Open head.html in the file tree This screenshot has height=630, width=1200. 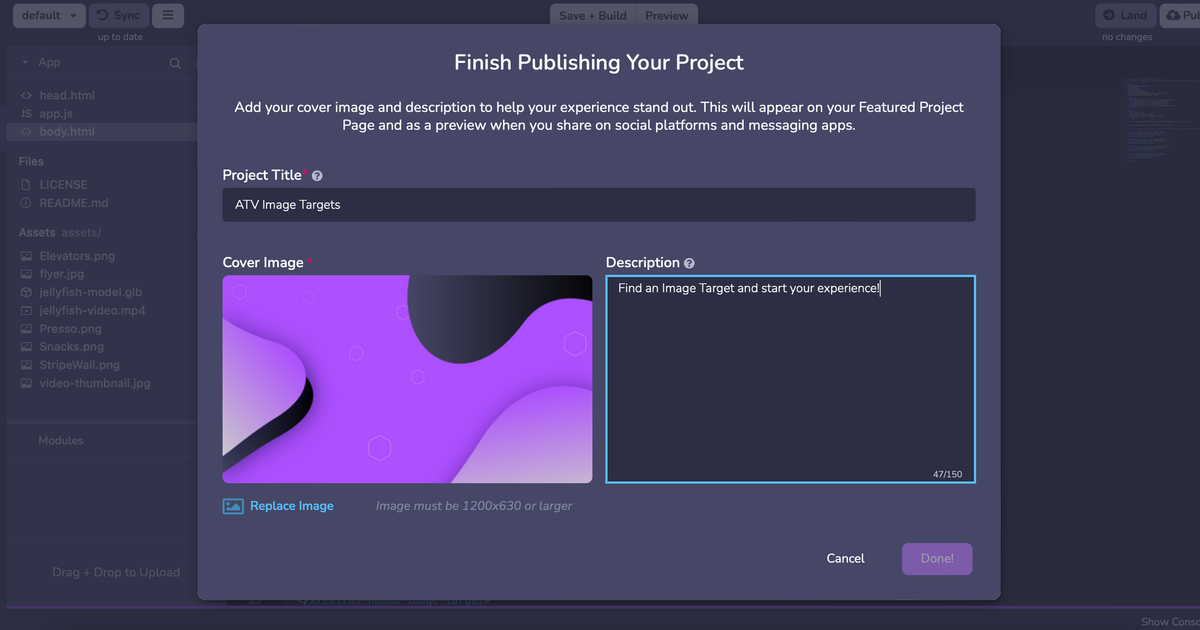67,95
